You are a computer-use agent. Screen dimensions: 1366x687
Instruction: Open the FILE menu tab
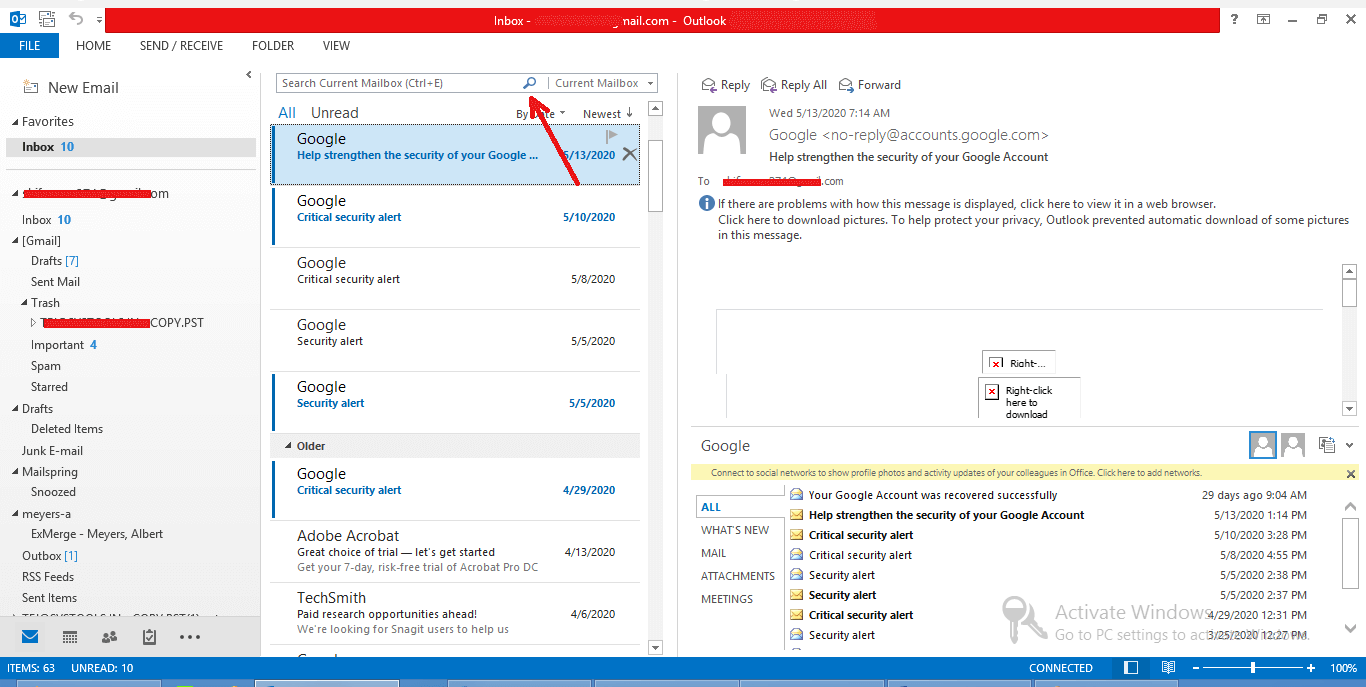click(29, 46)
